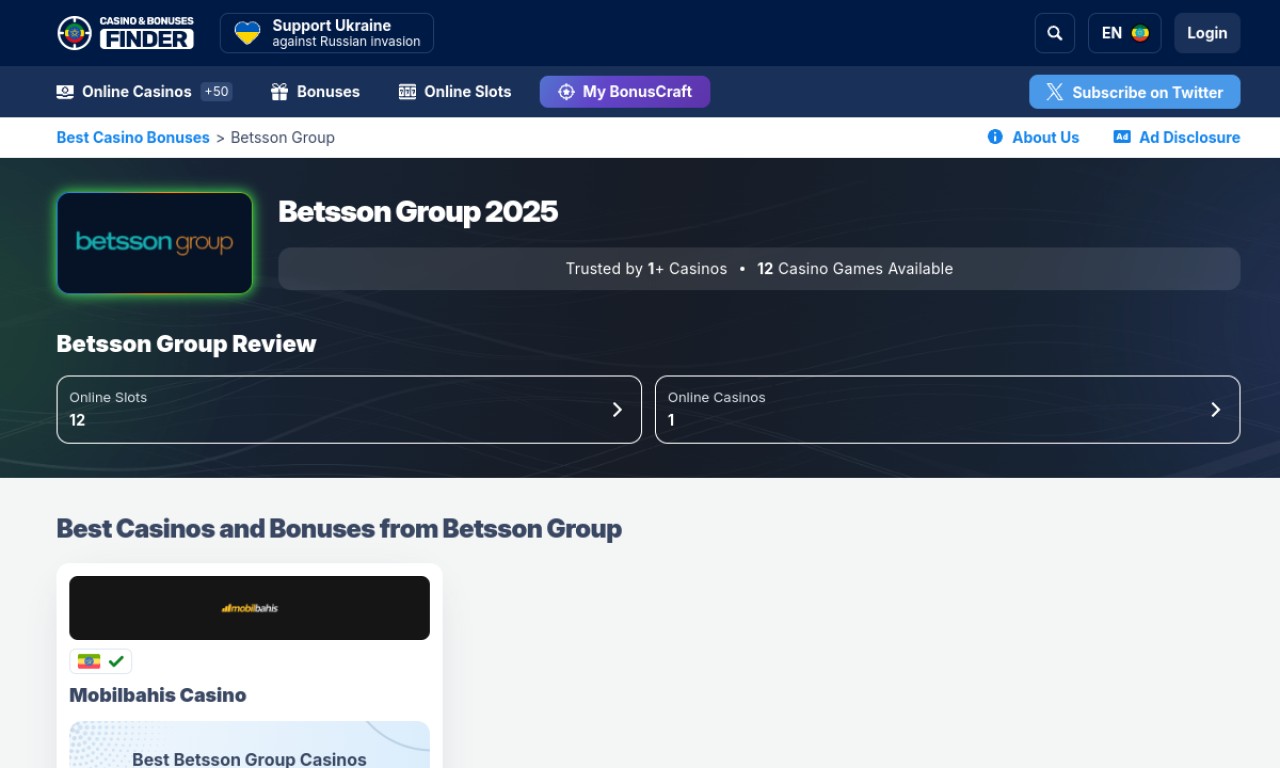Open My BonusCraft
This screenshot has width=1280, height=768.
(625, 92)
